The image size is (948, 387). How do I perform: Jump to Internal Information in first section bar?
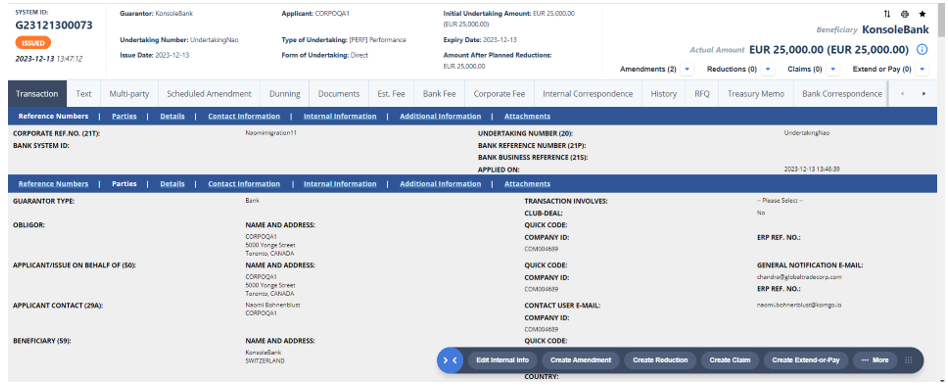[x=340, y=116]
